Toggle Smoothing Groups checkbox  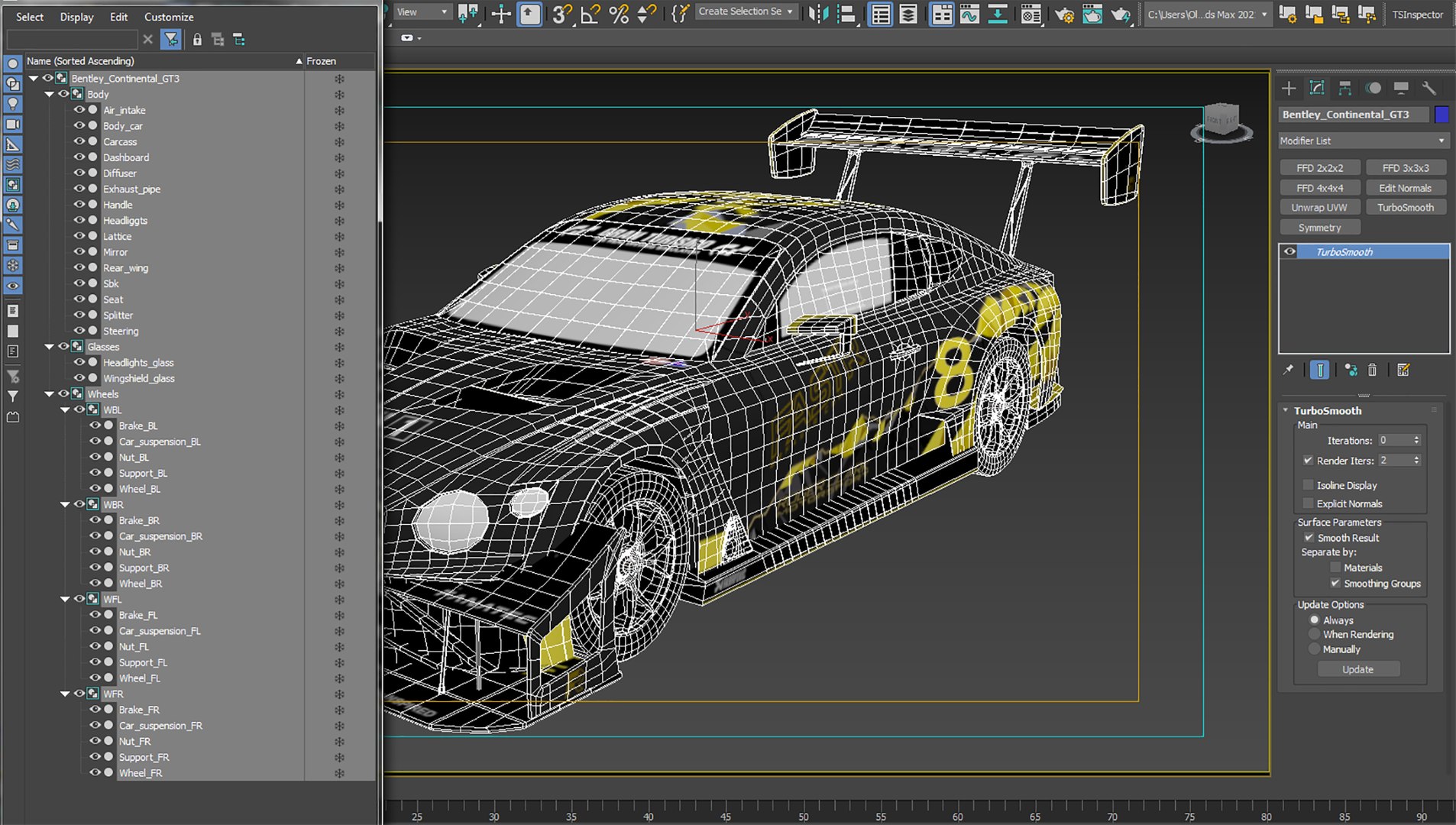point(1335,584)
